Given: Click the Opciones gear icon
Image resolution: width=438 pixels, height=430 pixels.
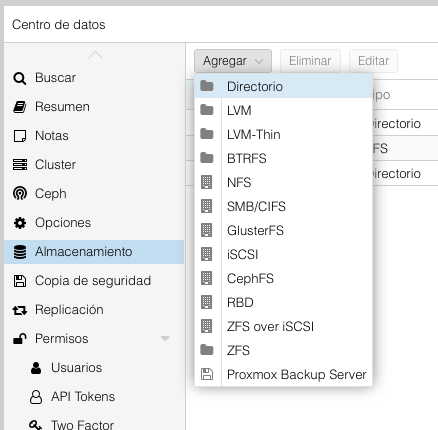Looking at the screenshot, I should pyautogui.click(x=20, y=223).
